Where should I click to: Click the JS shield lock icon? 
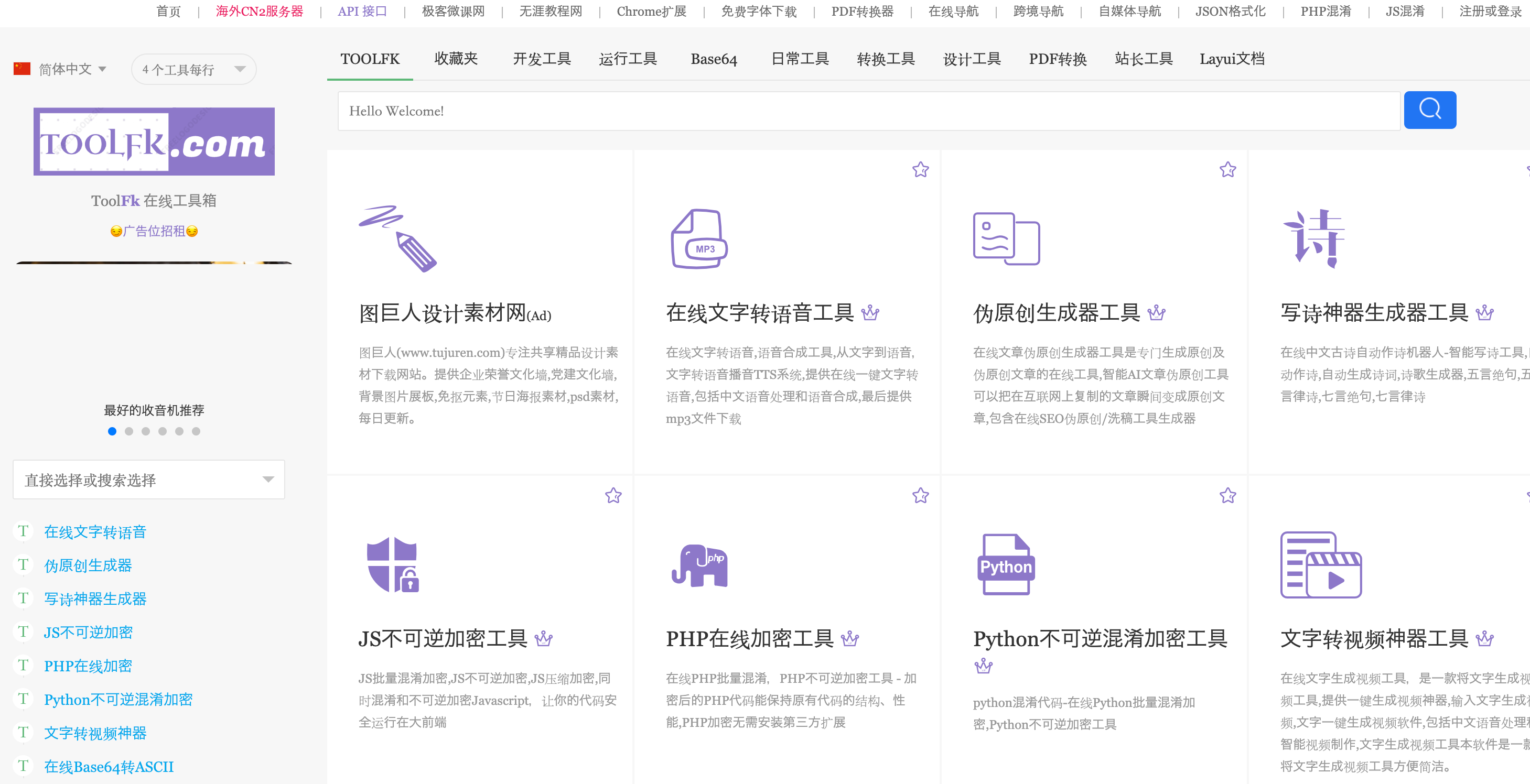[393, 564]
